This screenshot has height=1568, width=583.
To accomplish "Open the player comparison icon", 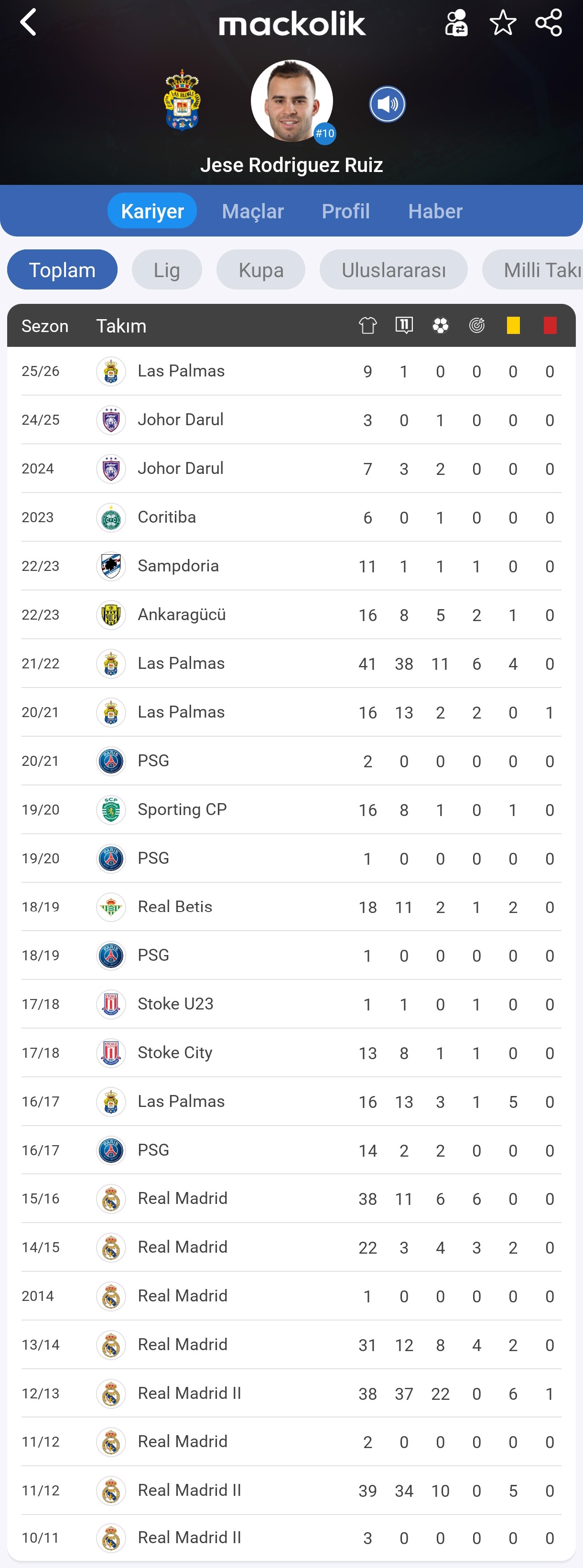I will pyautogui.click(x=456, y=23).
